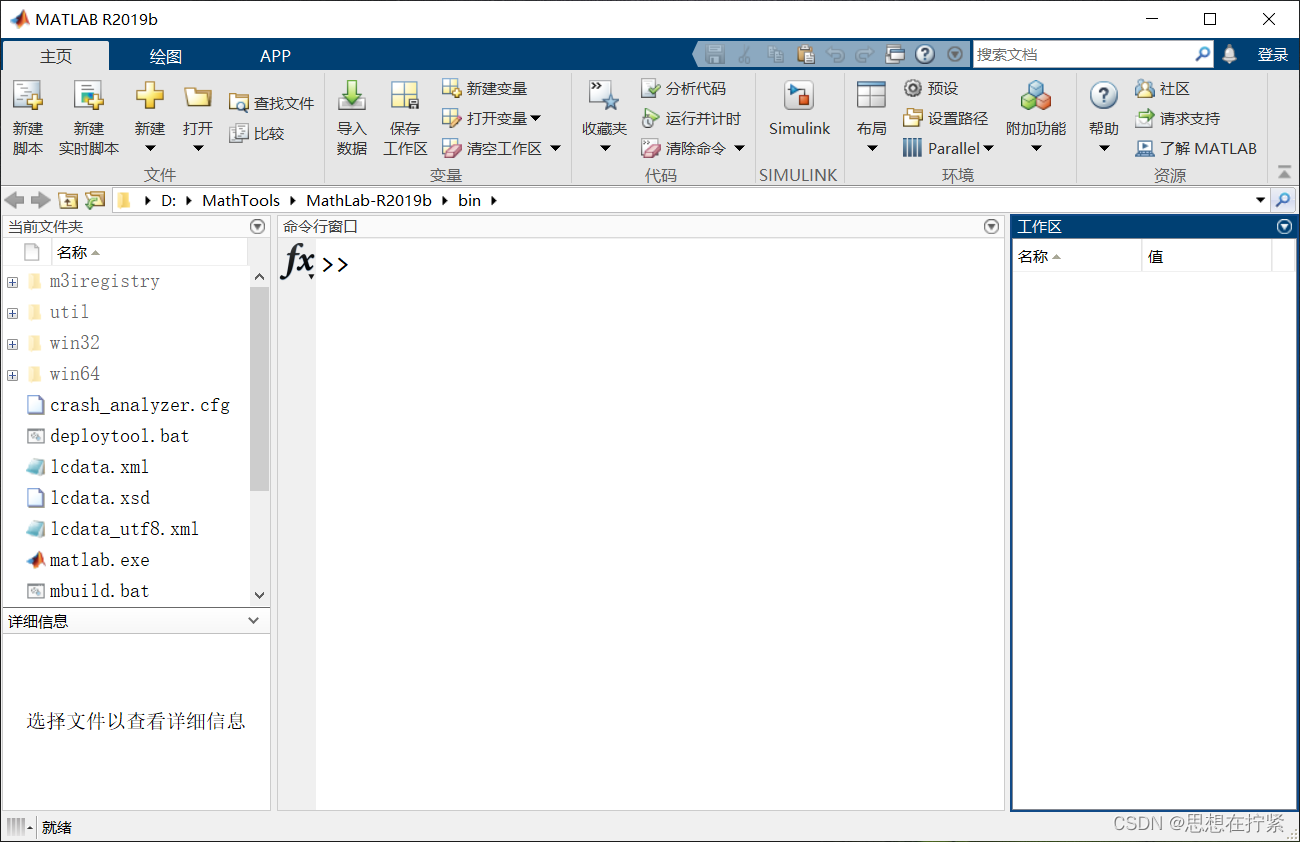Viewport: 1300px width, 842px height.
Task: Click the address bar search icon
Action: tap(1283, 200)
